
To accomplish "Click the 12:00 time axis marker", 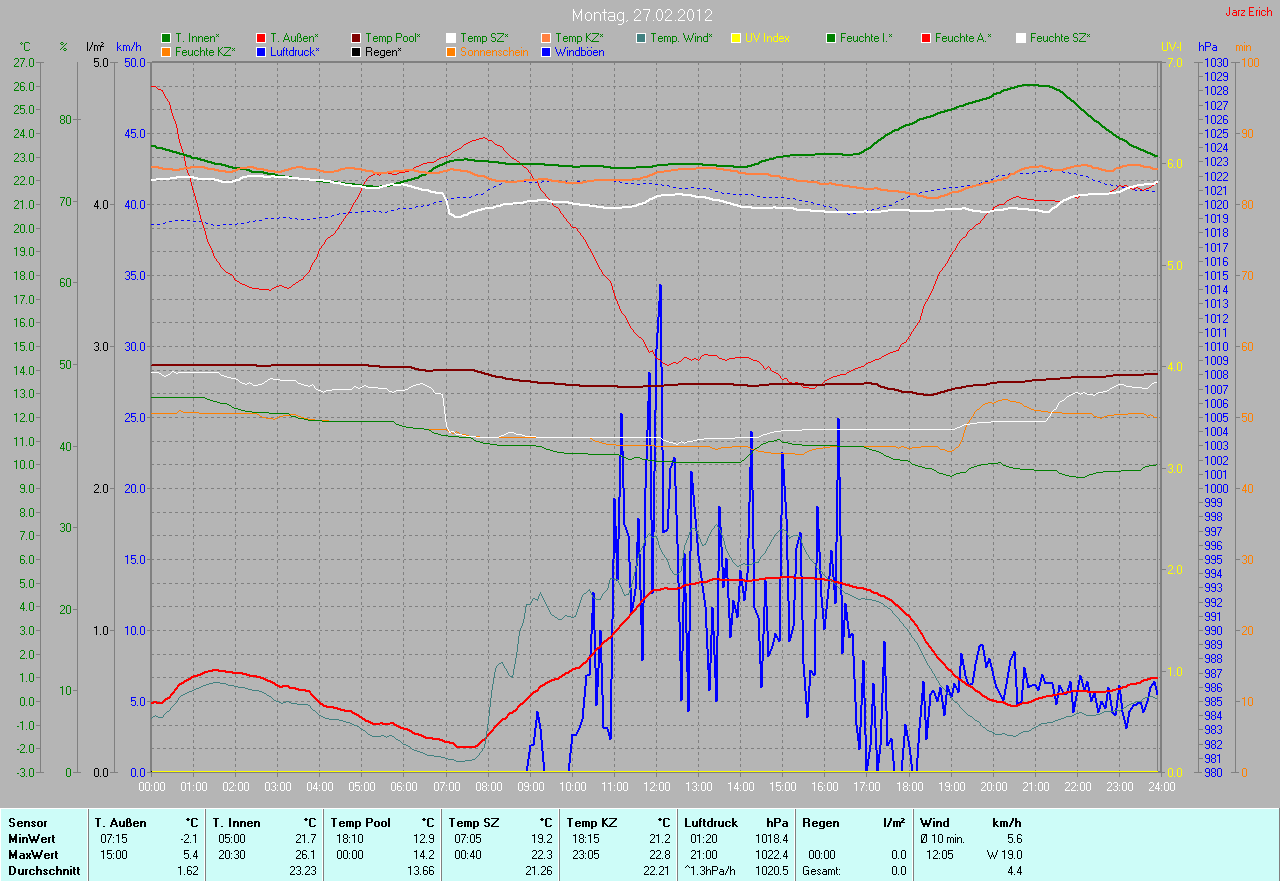I will tap(656, 787).
